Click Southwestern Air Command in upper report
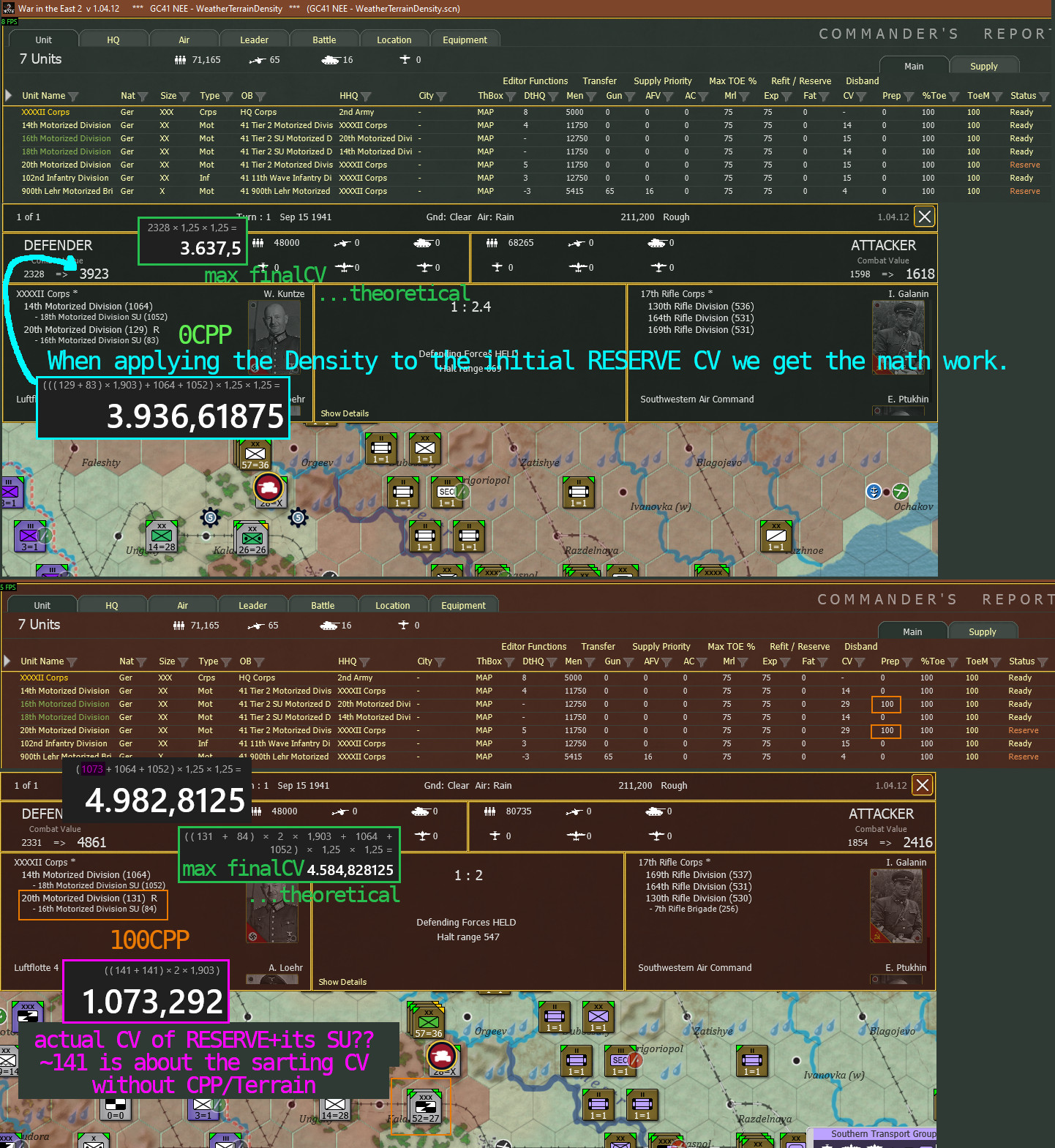 [697, 399]
